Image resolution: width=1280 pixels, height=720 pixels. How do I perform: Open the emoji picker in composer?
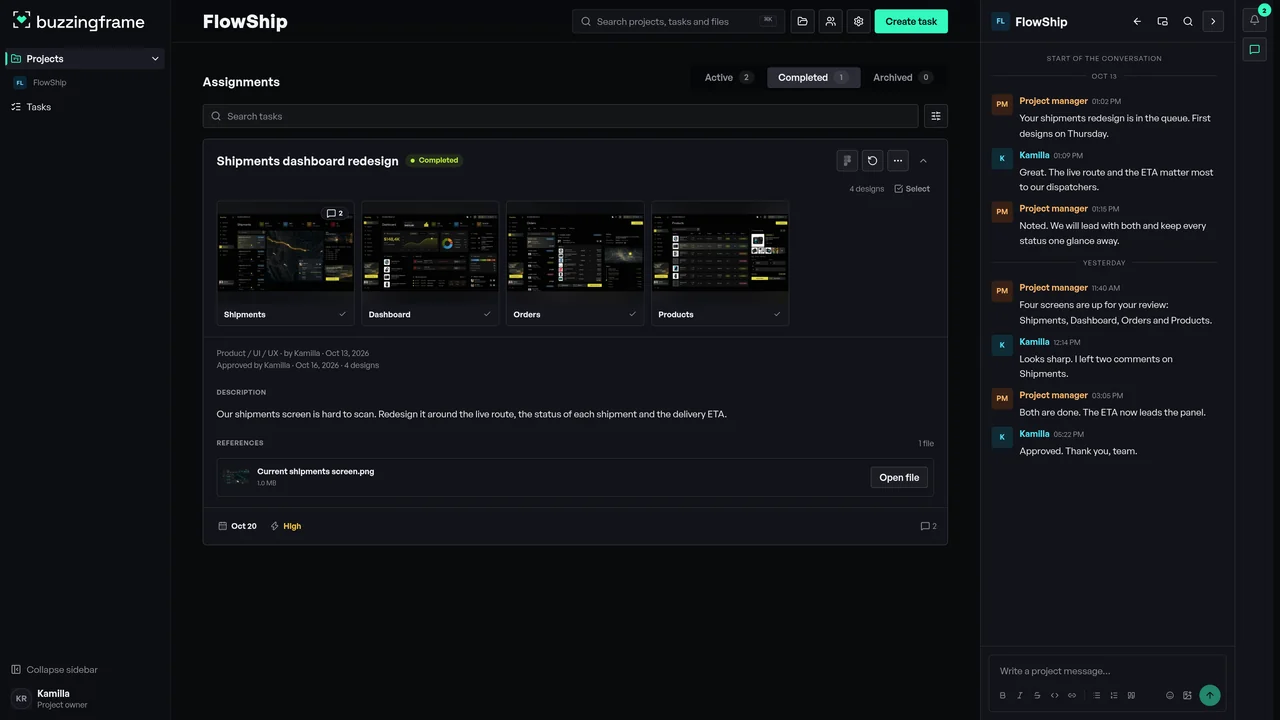[1170, 695]
